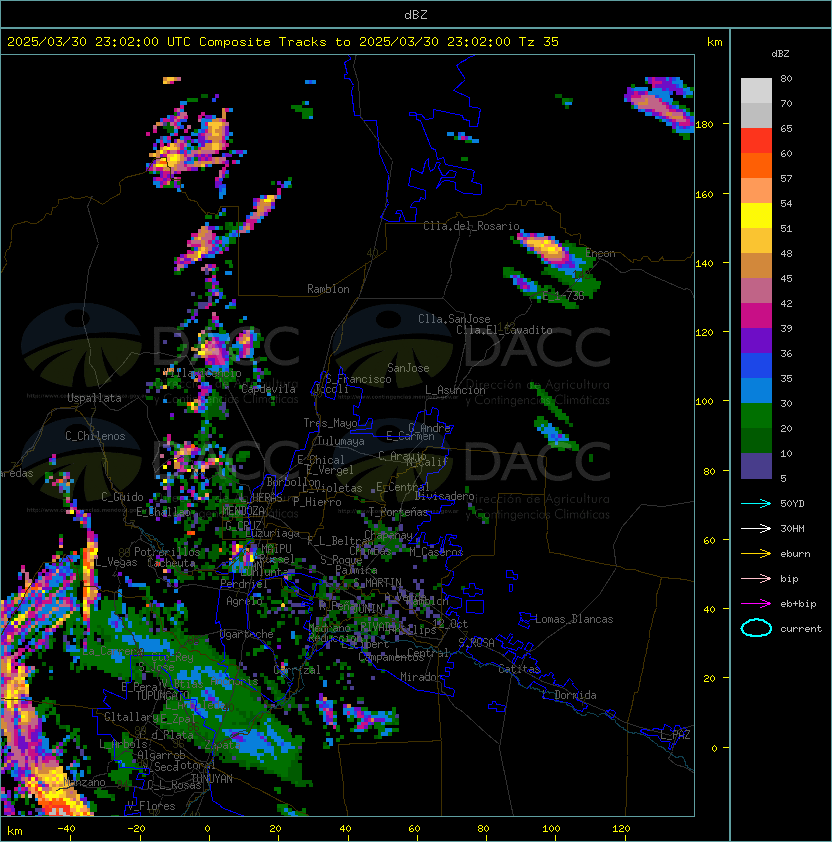Image resolution: width=832 pixels, height=842 pixels.
Task: Pick the green swatch below 30 dBZ
Action: 756,416
